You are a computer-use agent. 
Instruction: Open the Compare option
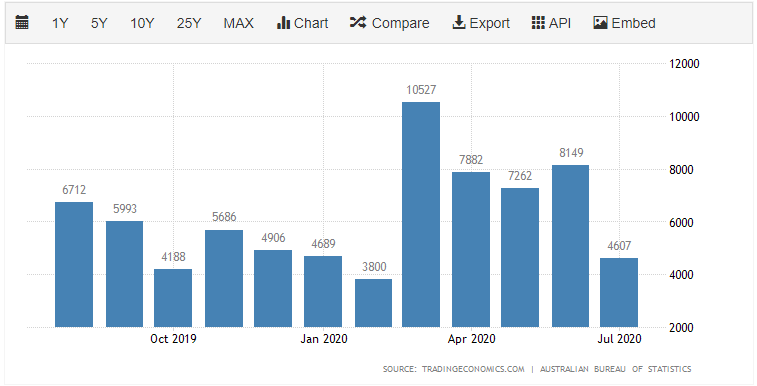point(390,23)
